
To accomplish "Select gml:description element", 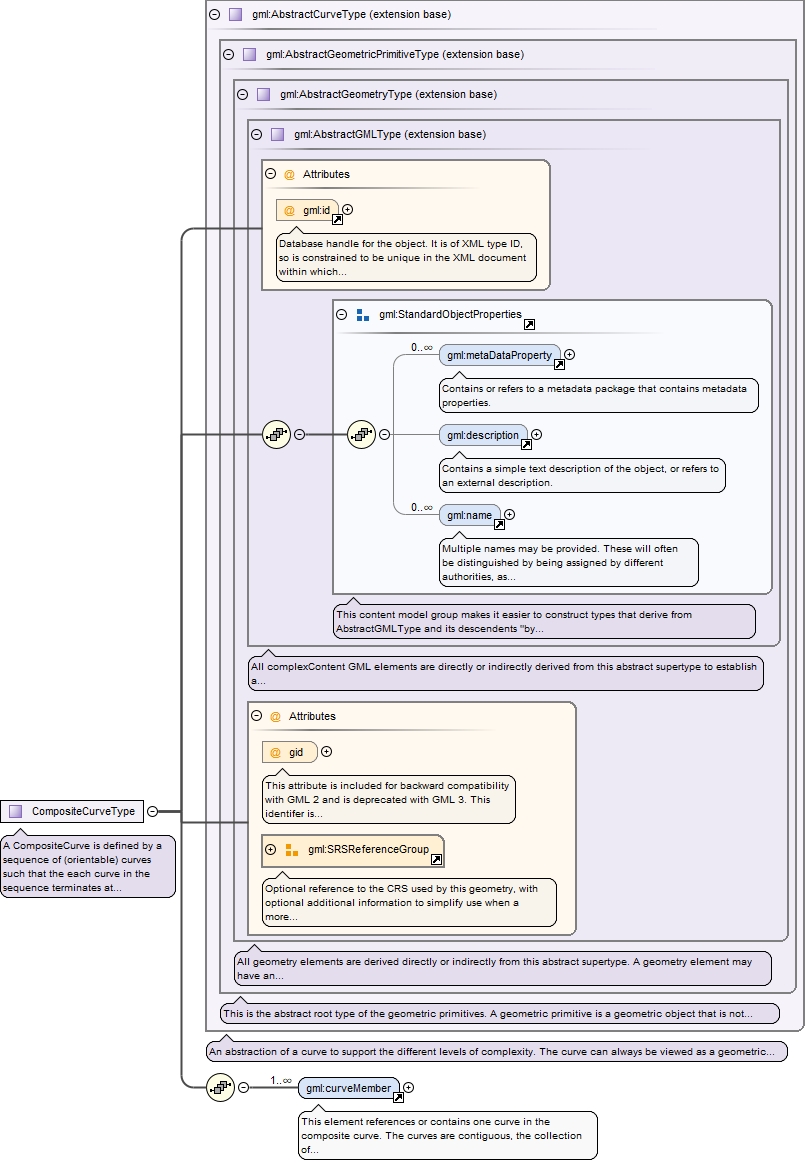I will 483,435.
